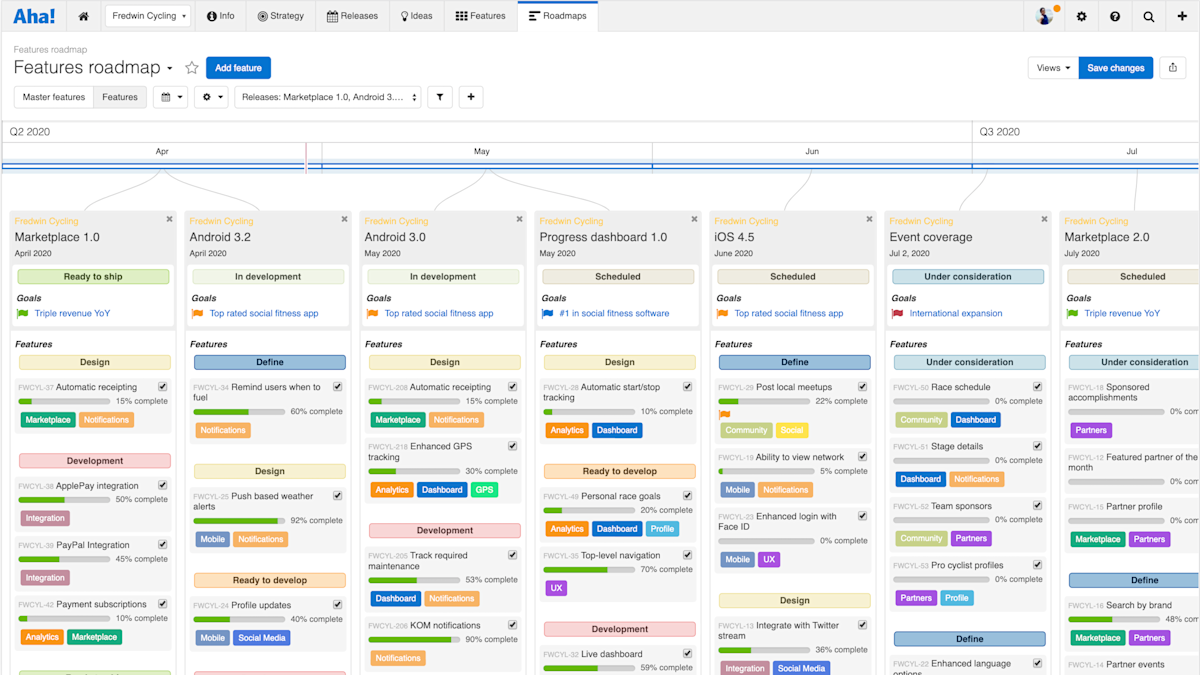Viewport: 1200px width, 675px height.
Task: Toggle the checkbox for Post local meetups
Action: (863, 386)
